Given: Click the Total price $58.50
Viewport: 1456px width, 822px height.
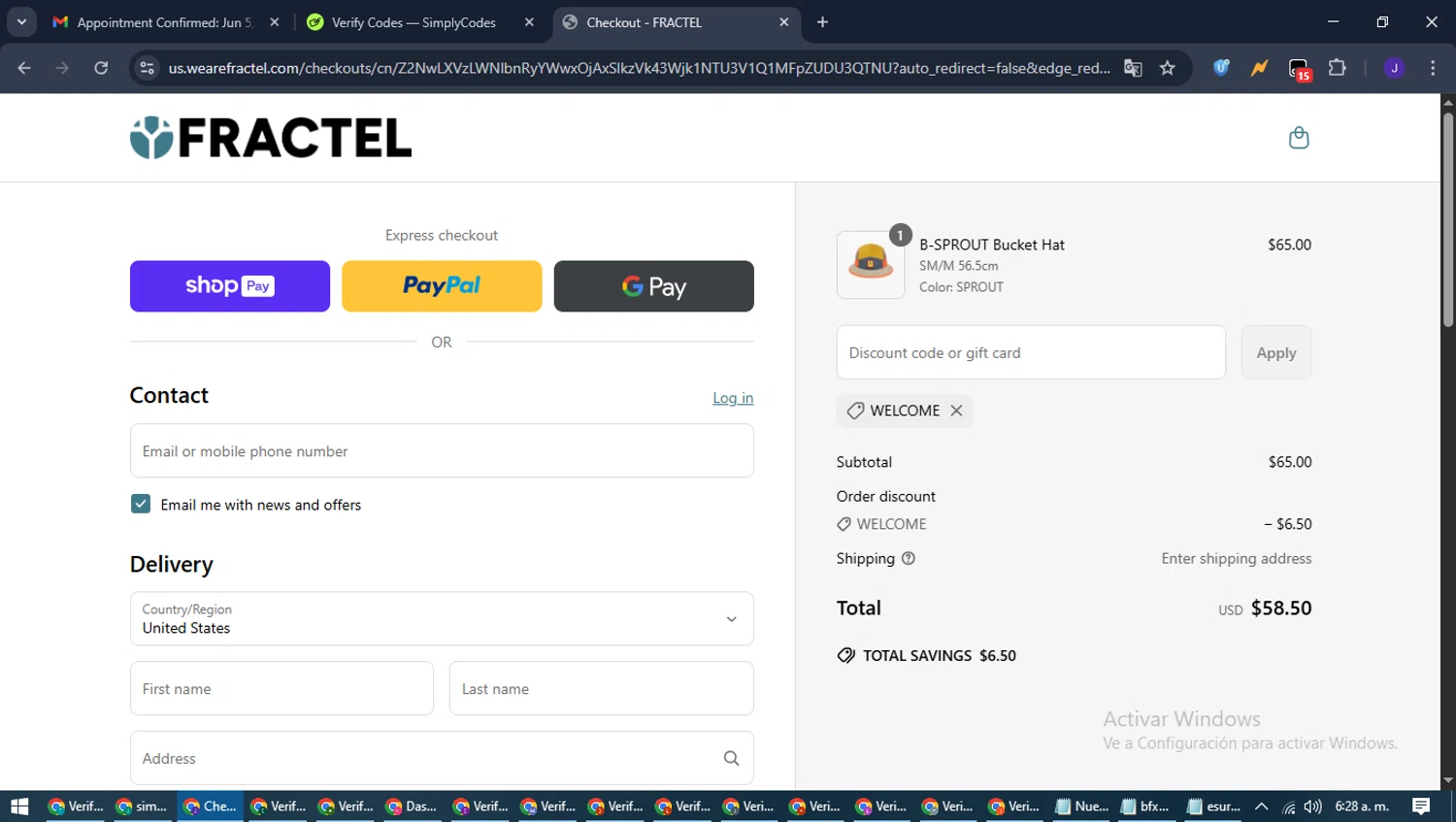Looking at the screenshot, I should click(1281, 608).
